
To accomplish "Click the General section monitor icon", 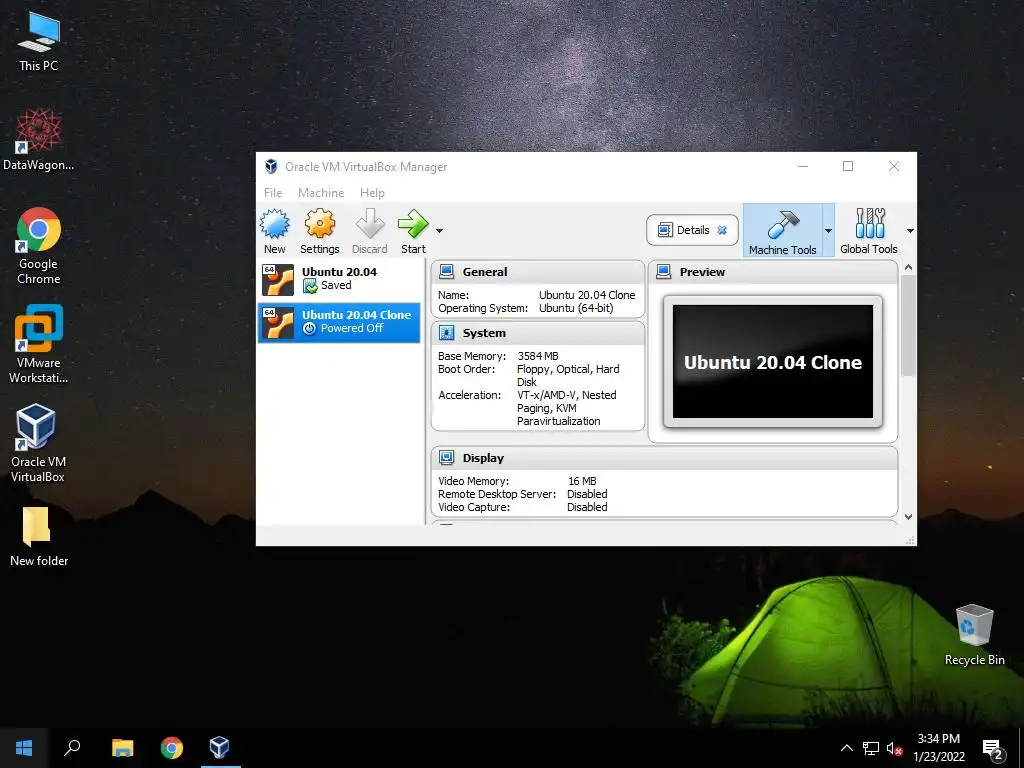I will [x=447, y=272].
